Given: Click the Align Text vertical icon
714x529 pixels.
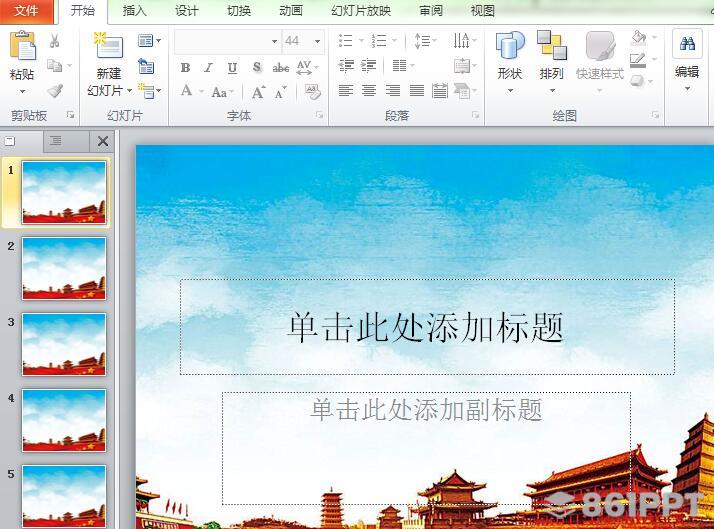Looking at the screenshot, I should (x=462, y=66).
